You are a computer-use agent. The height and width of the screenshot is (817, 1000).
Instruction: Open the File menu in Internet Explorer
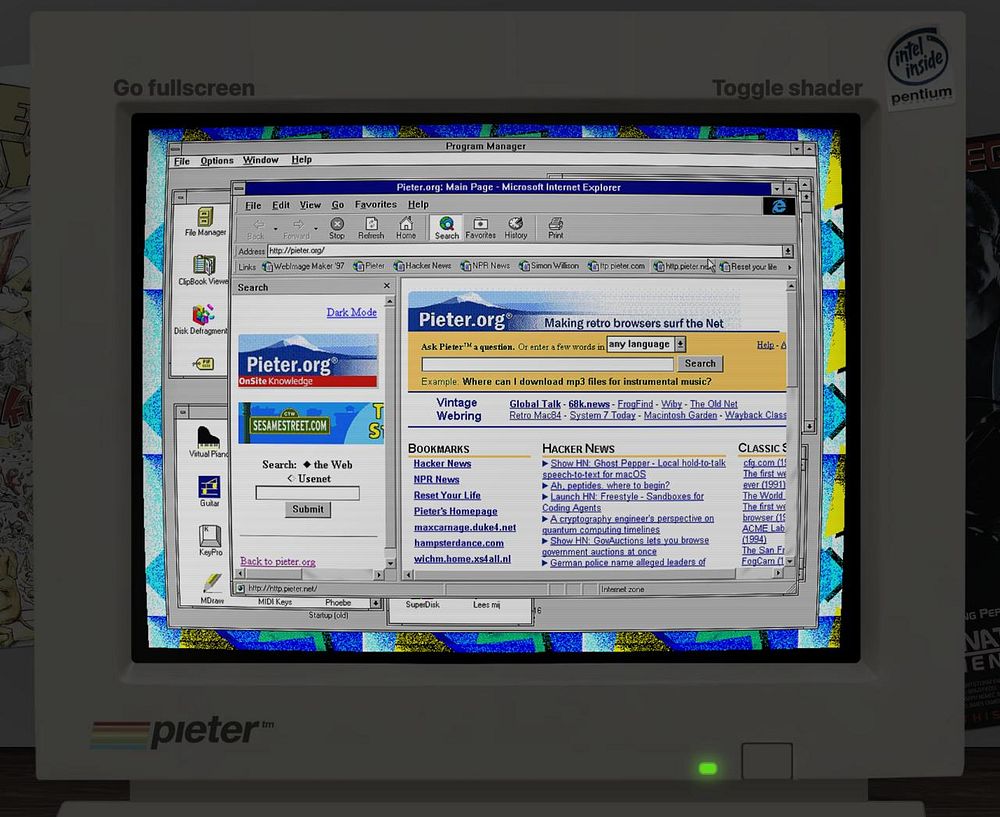coord(253,205)
